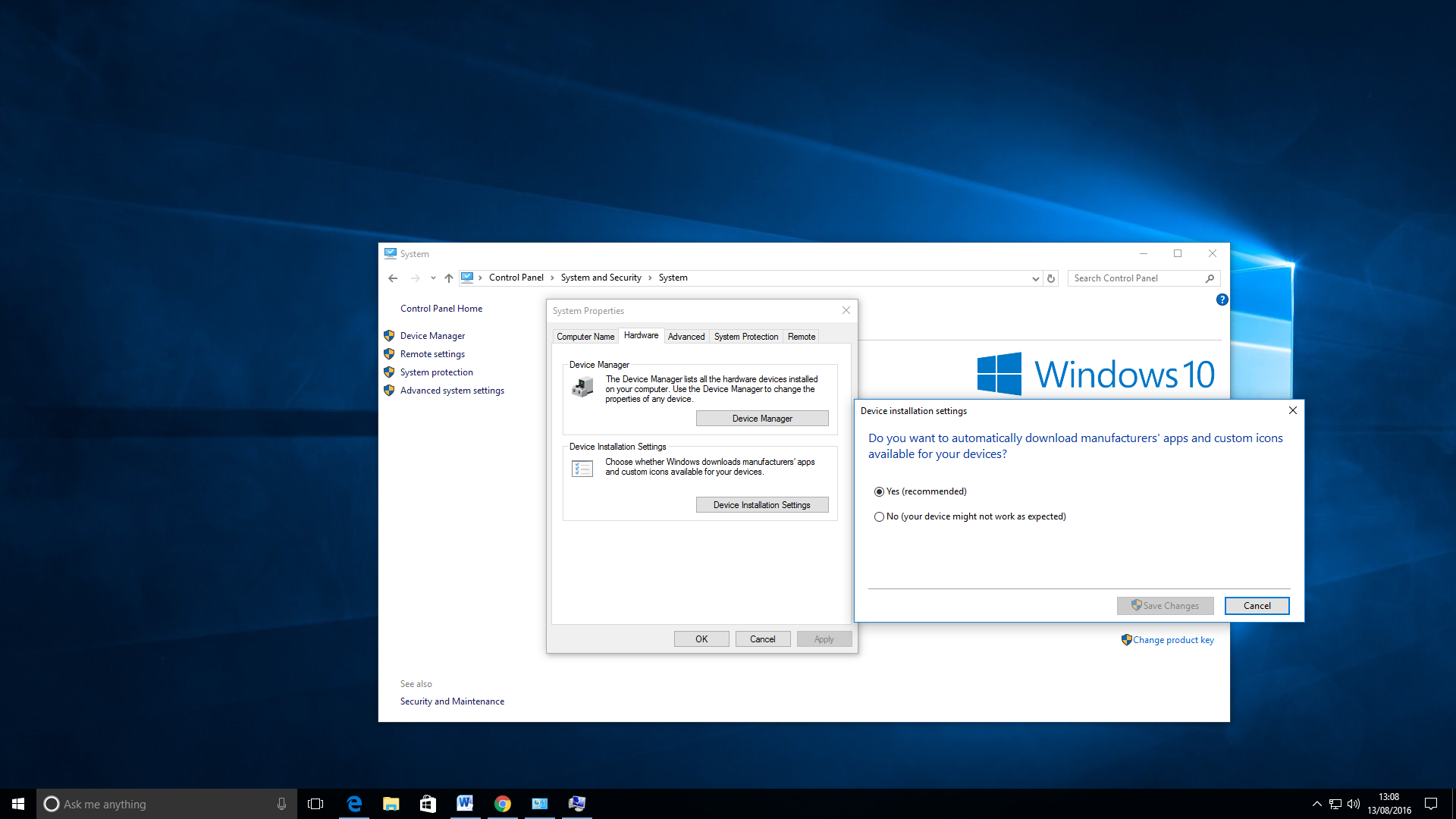Show hidden system tray icons
This screenshot has height=819, width=1456.
(x=1316, y=804)
